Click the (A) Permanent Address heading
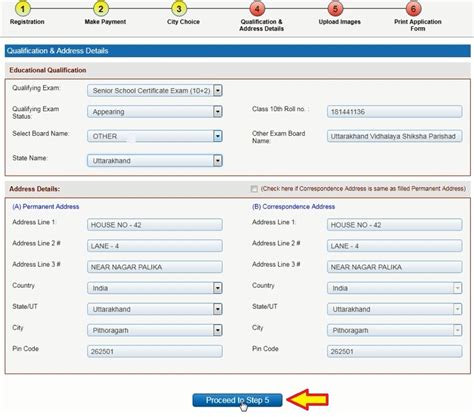The height and width of the screenshot is (417, 474). click(x=46, y=207)
